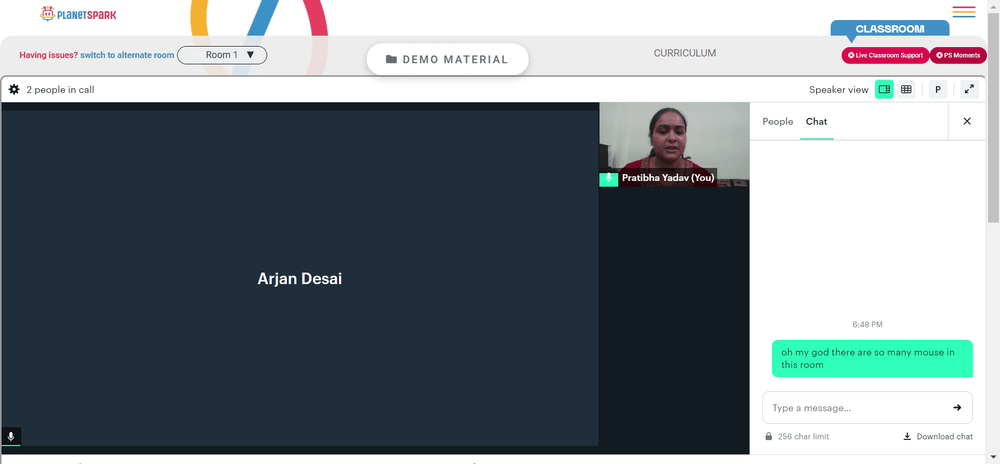Click the P button in call toolbar
1000x464 pixels.
pos(938,89)
